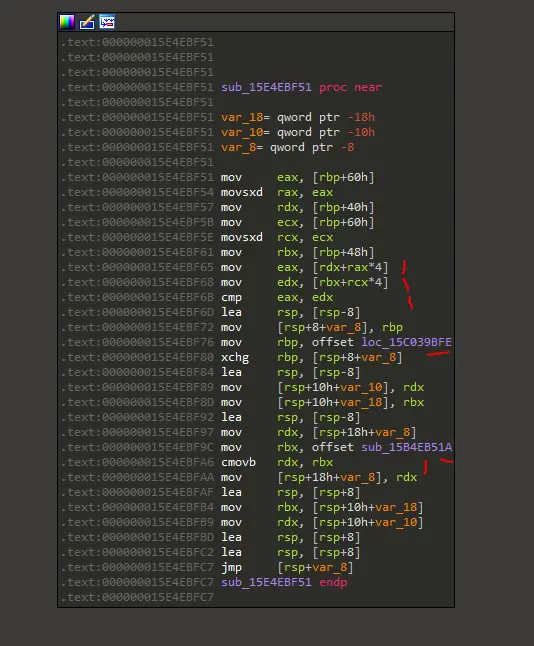
Task: Click address .text:000000015E4EBF80 on the xchg line
Action: 137,358
